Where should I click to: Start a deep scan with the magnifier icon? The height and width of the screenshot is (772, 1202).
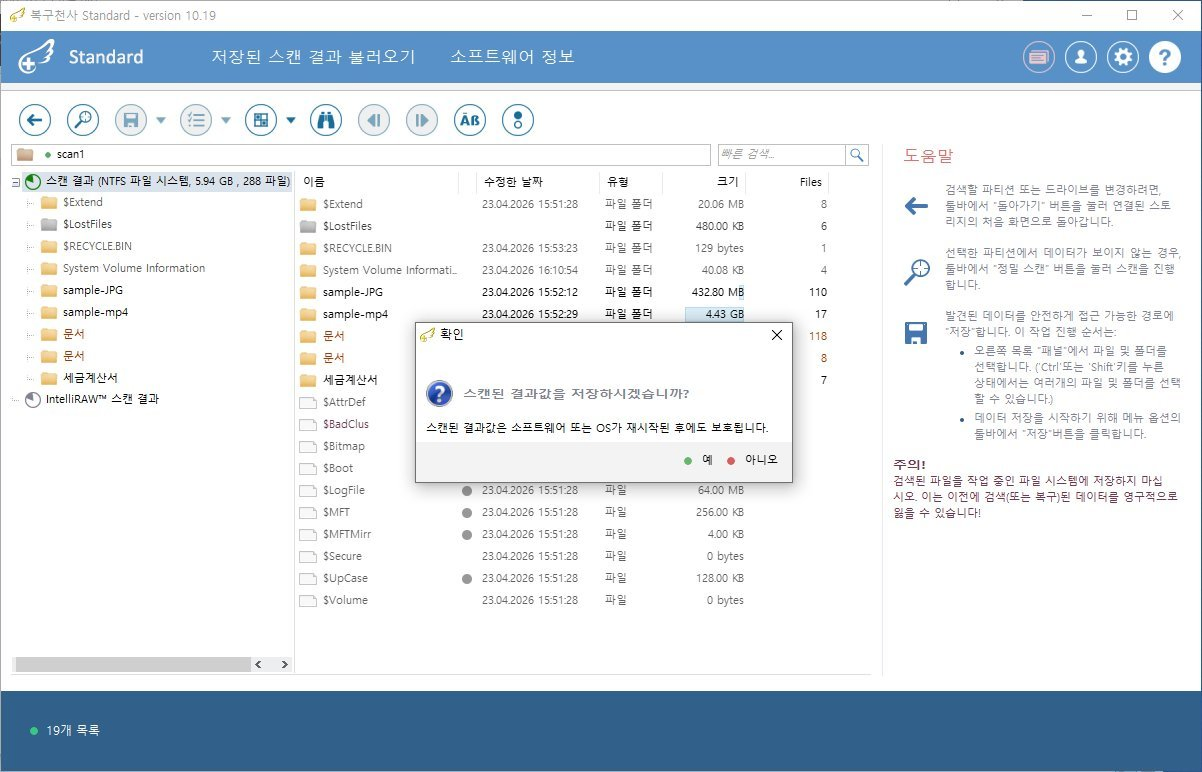click(83, 120)
